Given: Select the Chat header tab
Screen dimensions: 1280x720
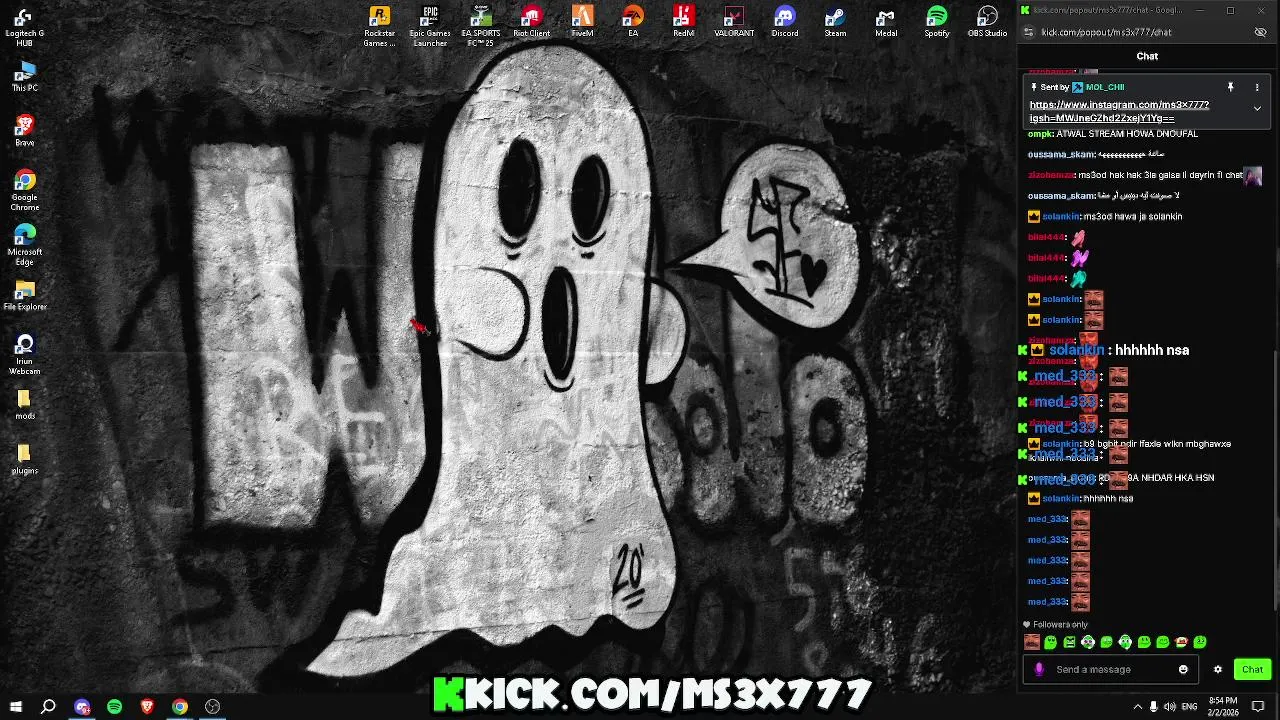Looking at the screenshot, I should [x=1147, y=56].
